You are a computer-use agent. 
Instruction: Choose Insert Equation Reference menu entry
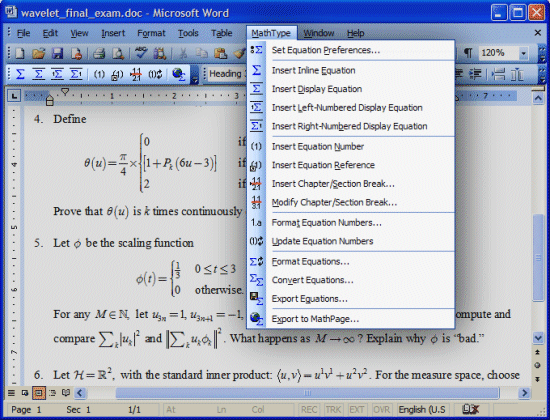[351, 165]
